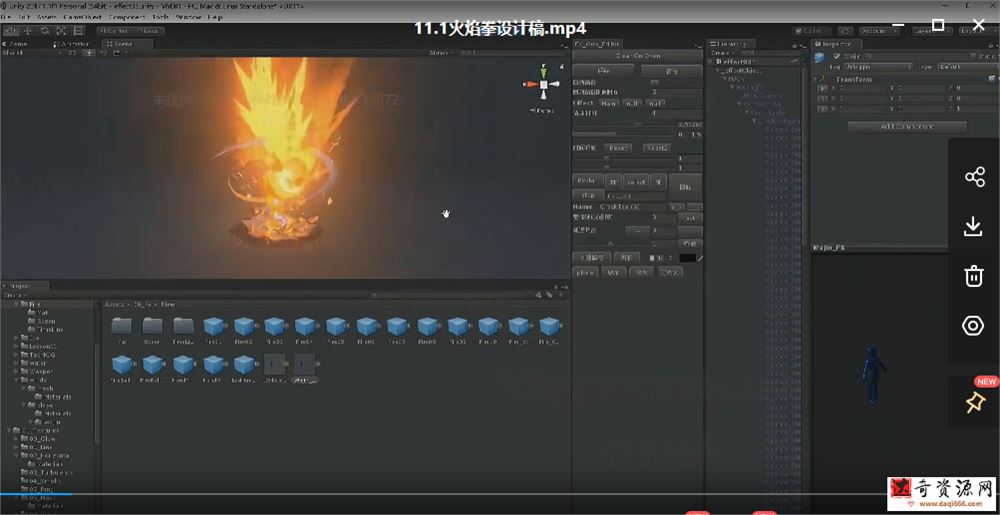Click the share icon in video overlay
1000x515 pixels.
[974, 177]
